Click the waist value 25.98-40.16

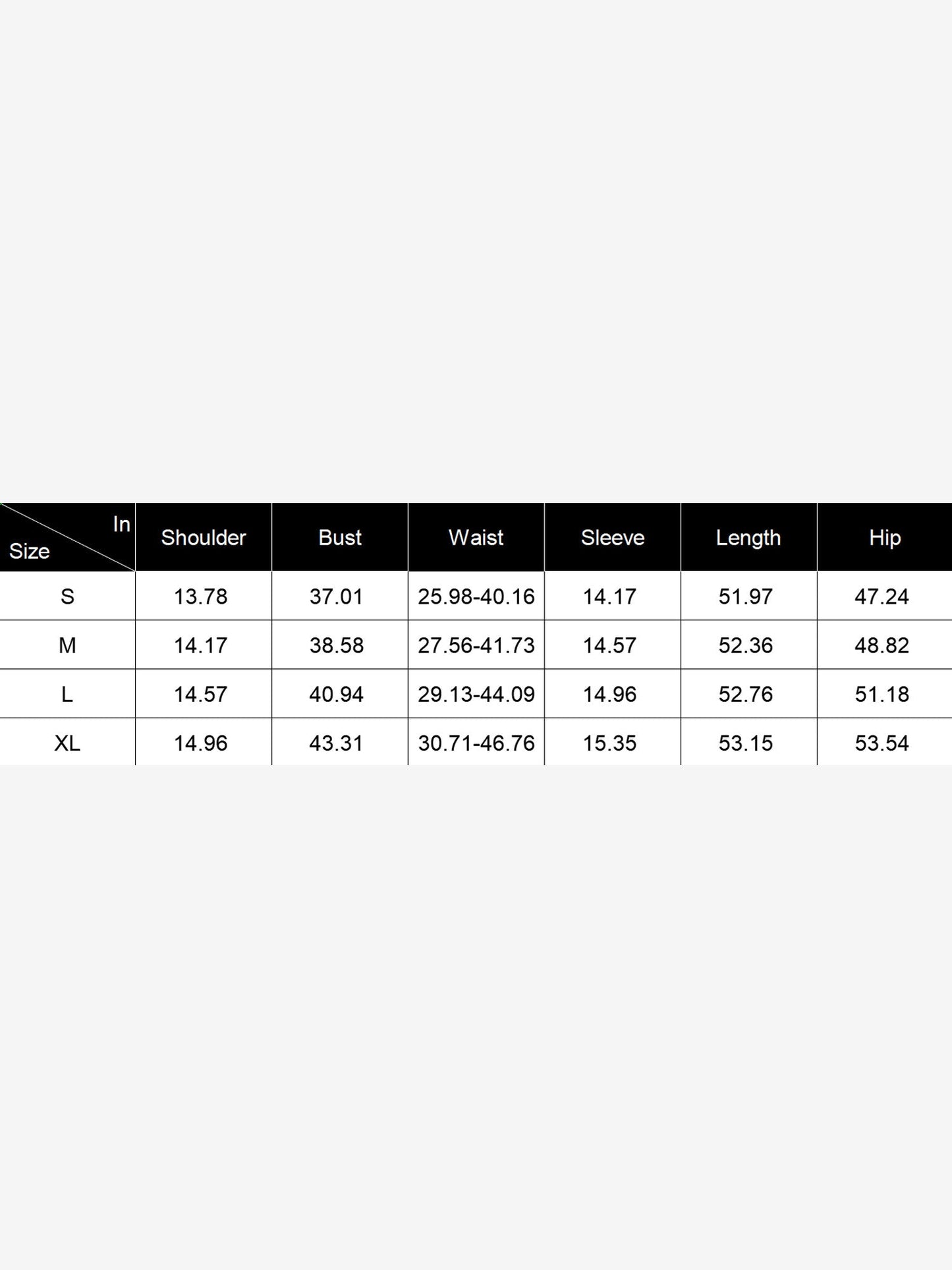tap(476, 596)
